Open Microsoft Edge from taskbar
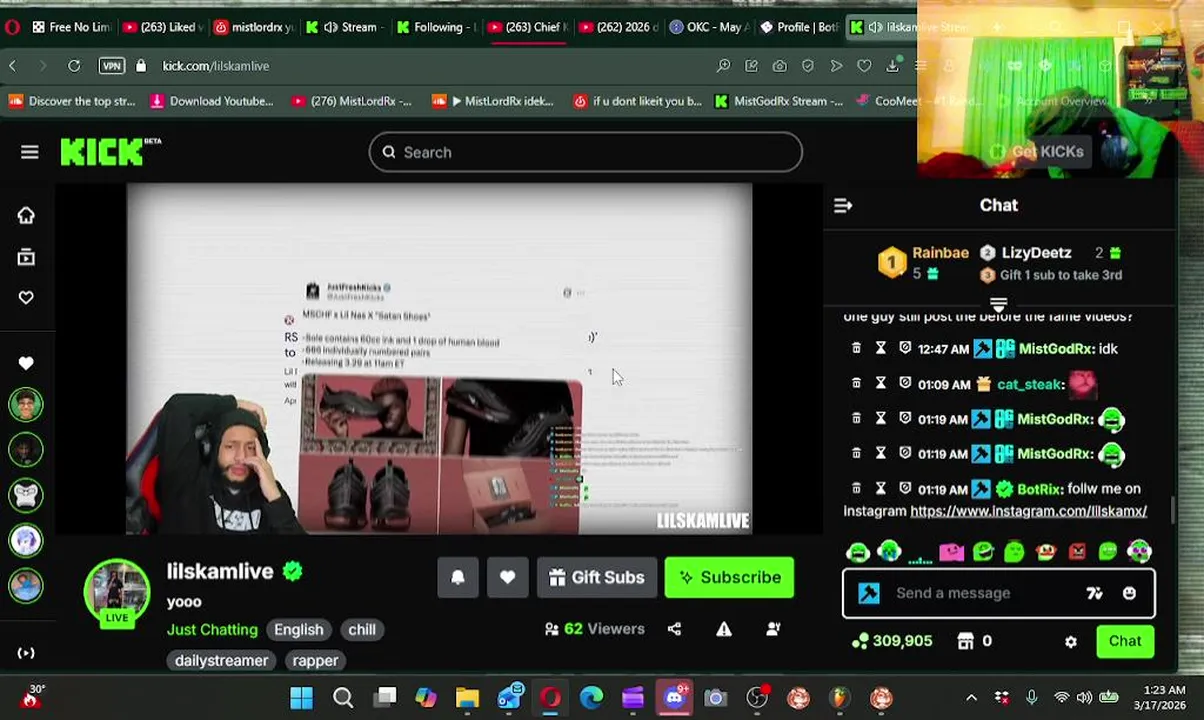The image size is (1204, 720). click(591, 698)
